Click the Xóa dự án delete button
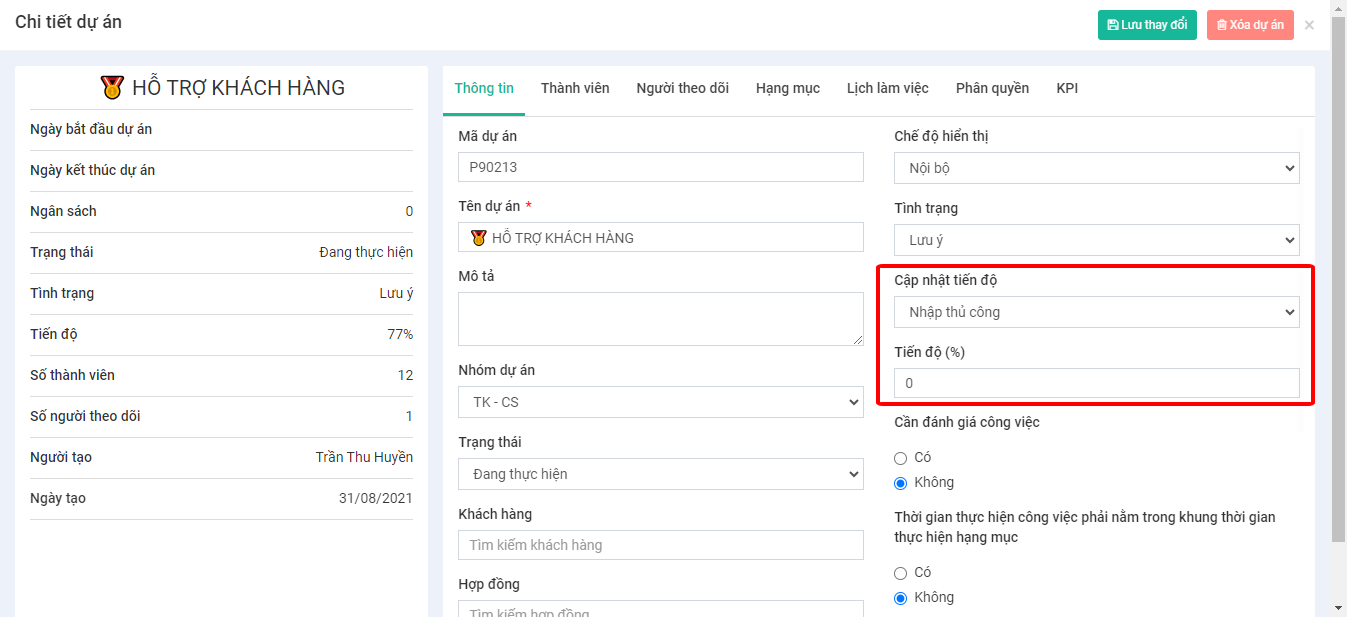The width and height of the screenshot is (1347, 617). 1249,25
